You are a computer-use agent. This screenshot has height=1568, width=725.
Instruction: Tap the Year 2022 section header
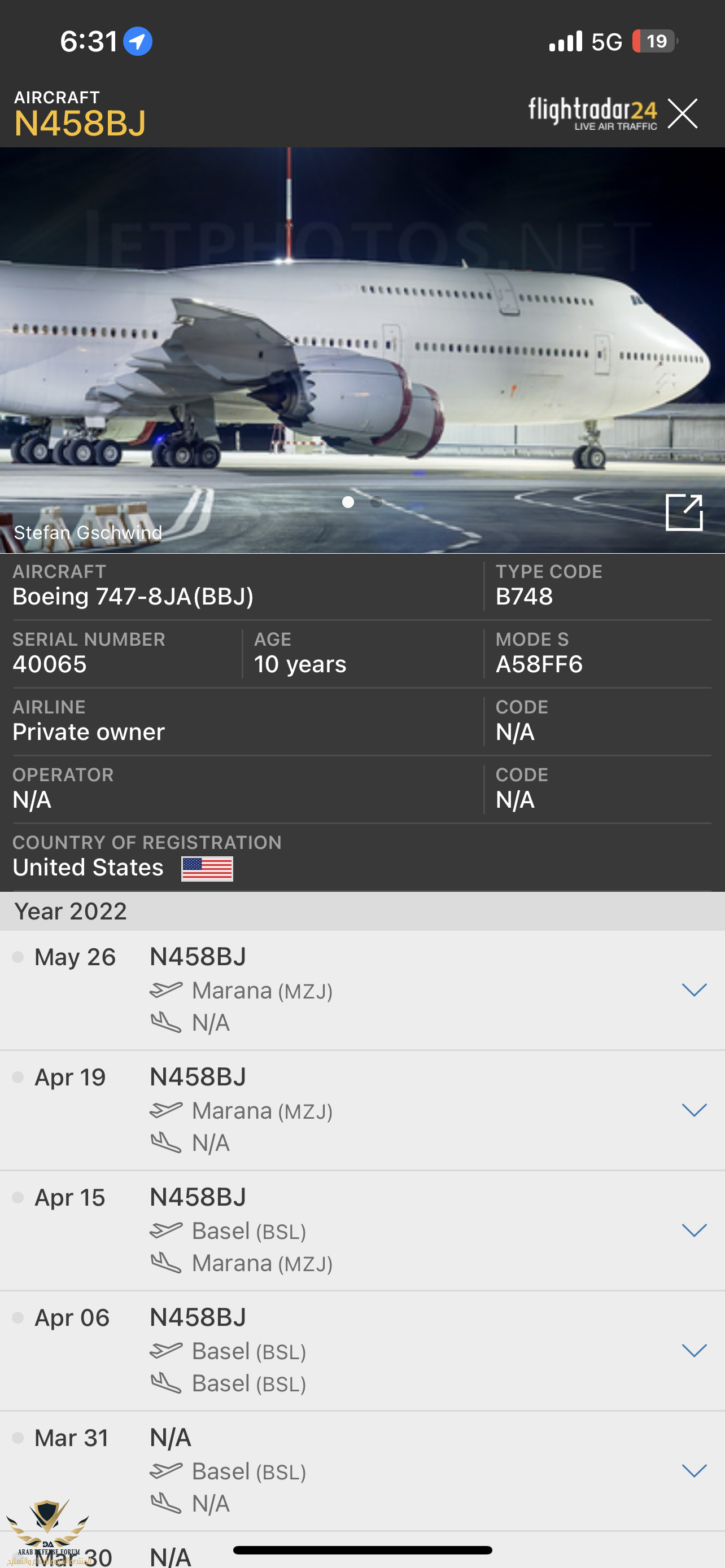(x=71, y=911)
